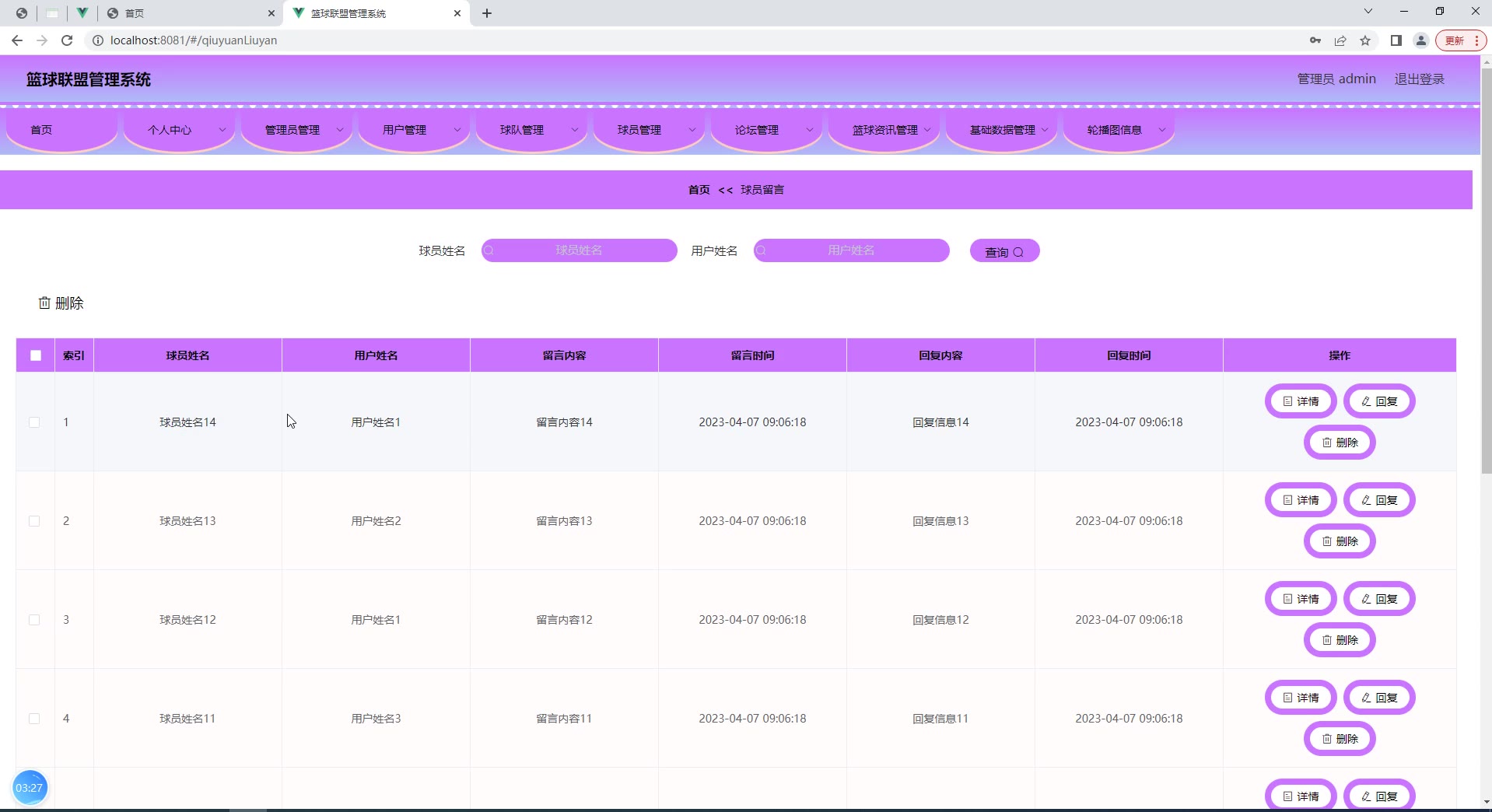Image resolution: width=1492 pixels, height=812 pixels.
Task: Click the 更新 browser update button
Action: click(x=1462, y=40)
